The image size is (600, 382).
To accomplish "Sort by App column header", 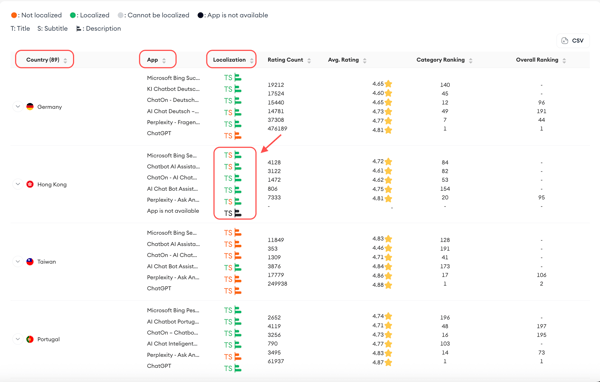I will click(x=157, y=60).
